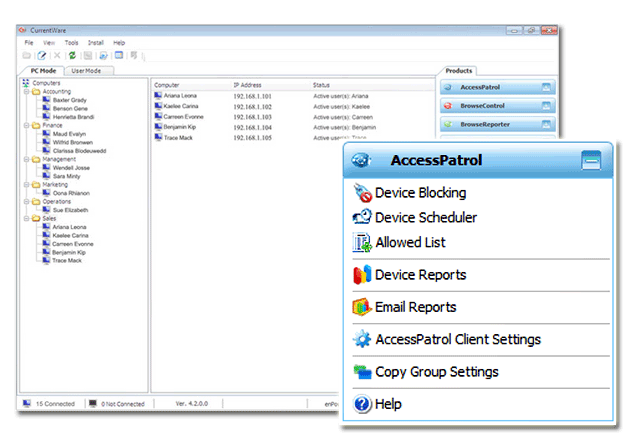This screenshot has height=440, width=640.
Task: Click the green refresh toolbar icon
Action: pyautogui.click(x=72, y=56)
